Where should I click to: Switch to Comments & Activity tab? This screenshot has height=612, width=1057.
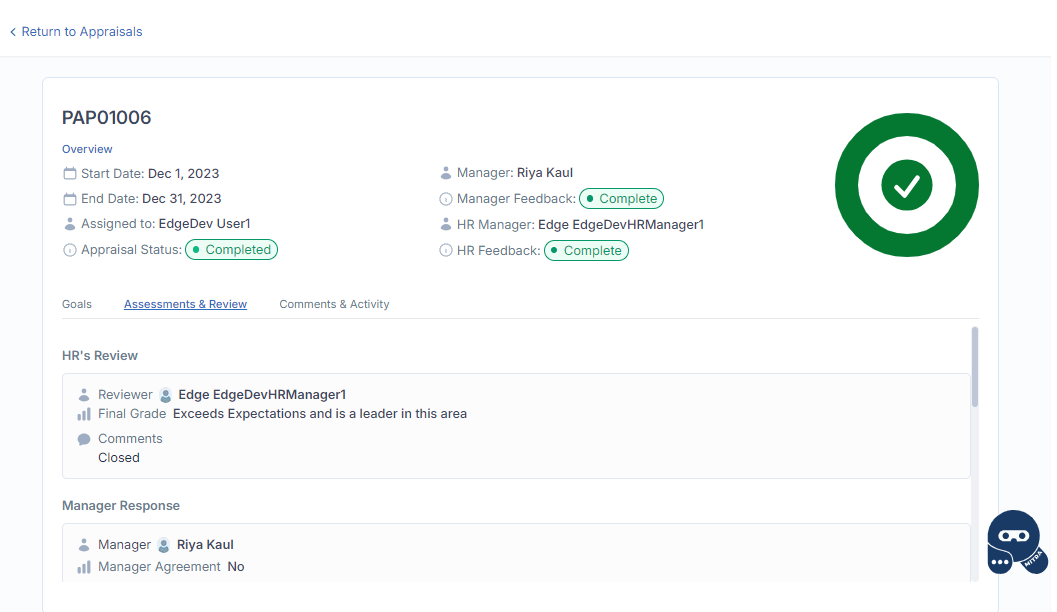tap(334, 304)
